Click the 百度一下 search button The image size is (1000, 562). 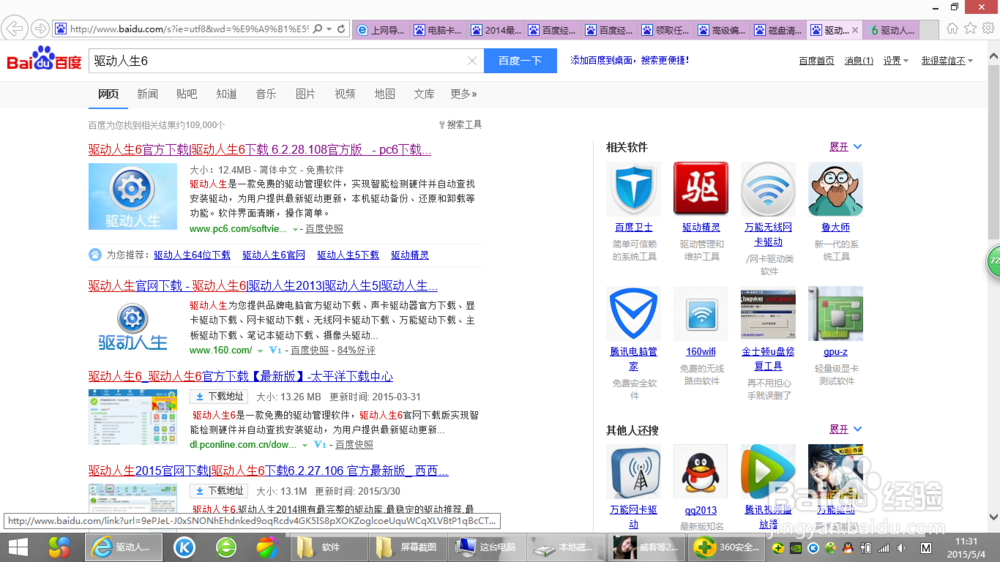point(520,61)
